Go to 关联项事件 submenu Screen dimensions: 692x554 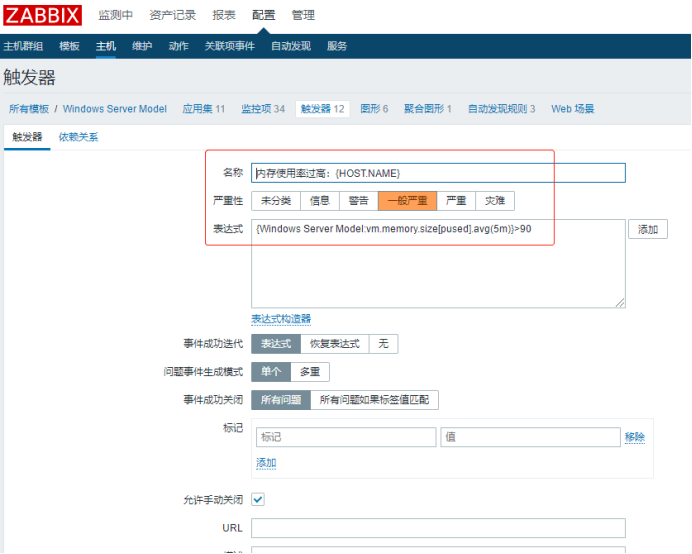pos(230,46)
